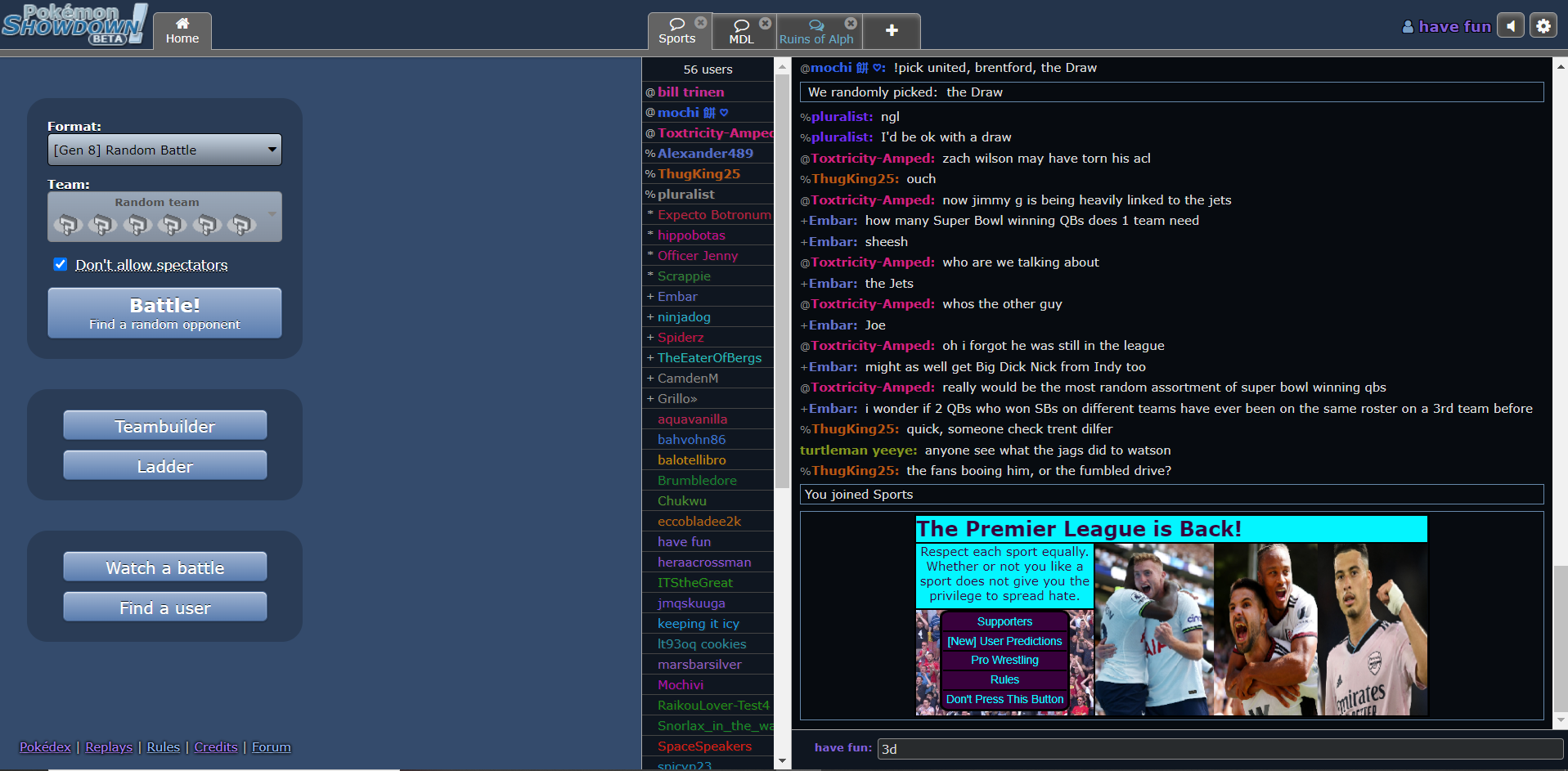Click the Find a user button
1568x771 pixels.
tap(165, 607)
